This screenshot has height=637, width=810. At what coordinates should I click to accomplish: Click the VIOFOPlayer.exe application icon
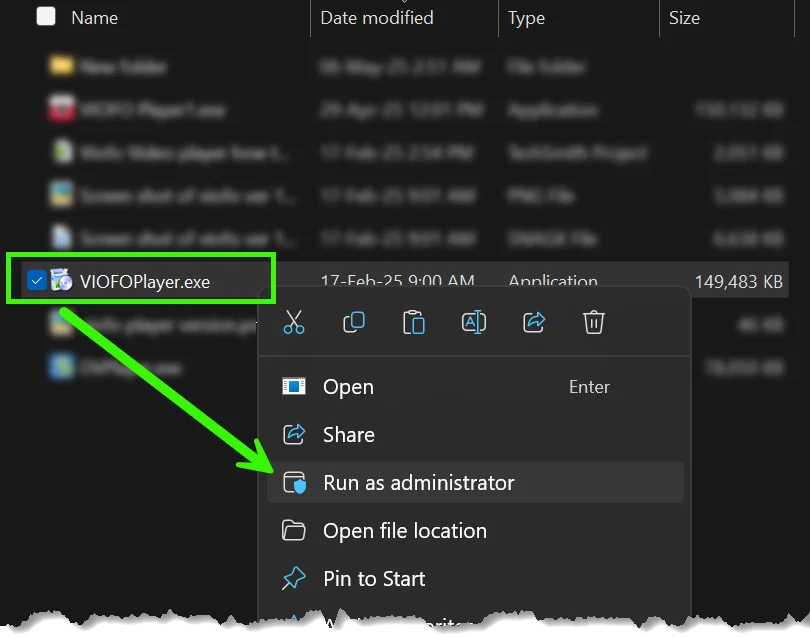click(x=61, y=280)
